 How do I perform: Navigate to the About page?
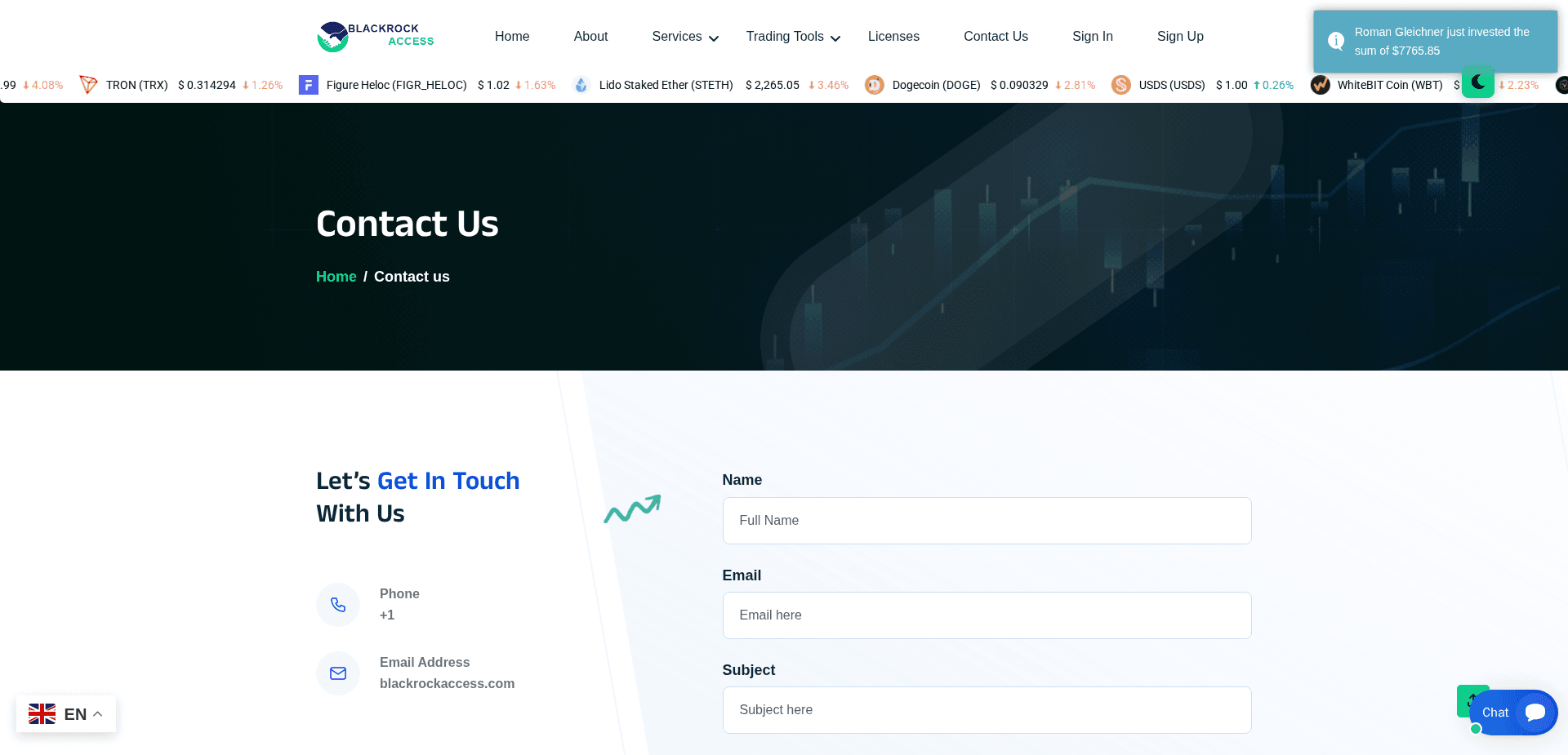point(590,36)
